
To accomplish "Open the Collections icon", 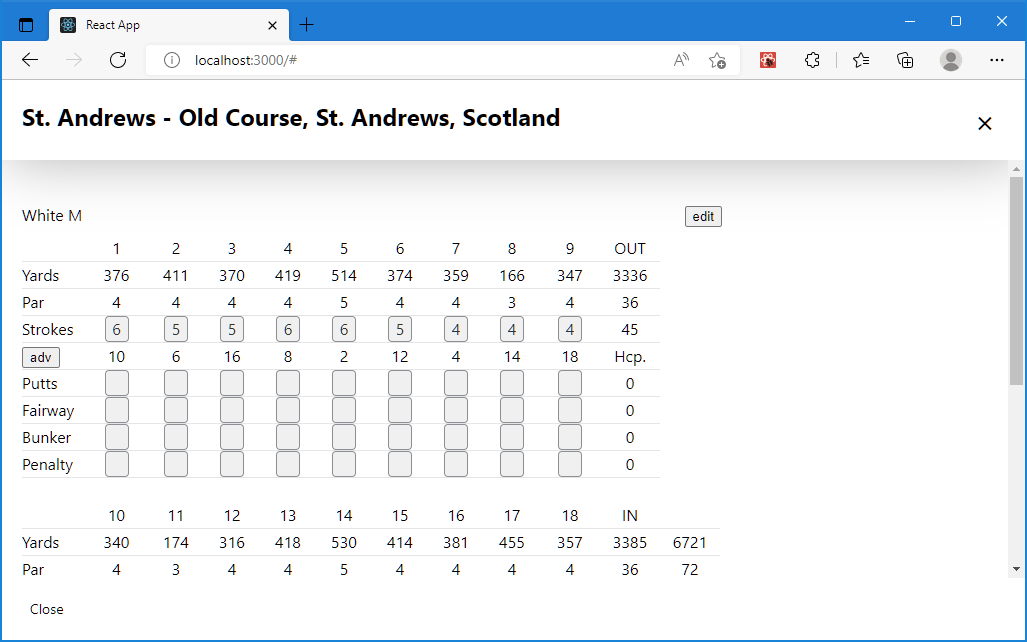I will click(905, 60).
